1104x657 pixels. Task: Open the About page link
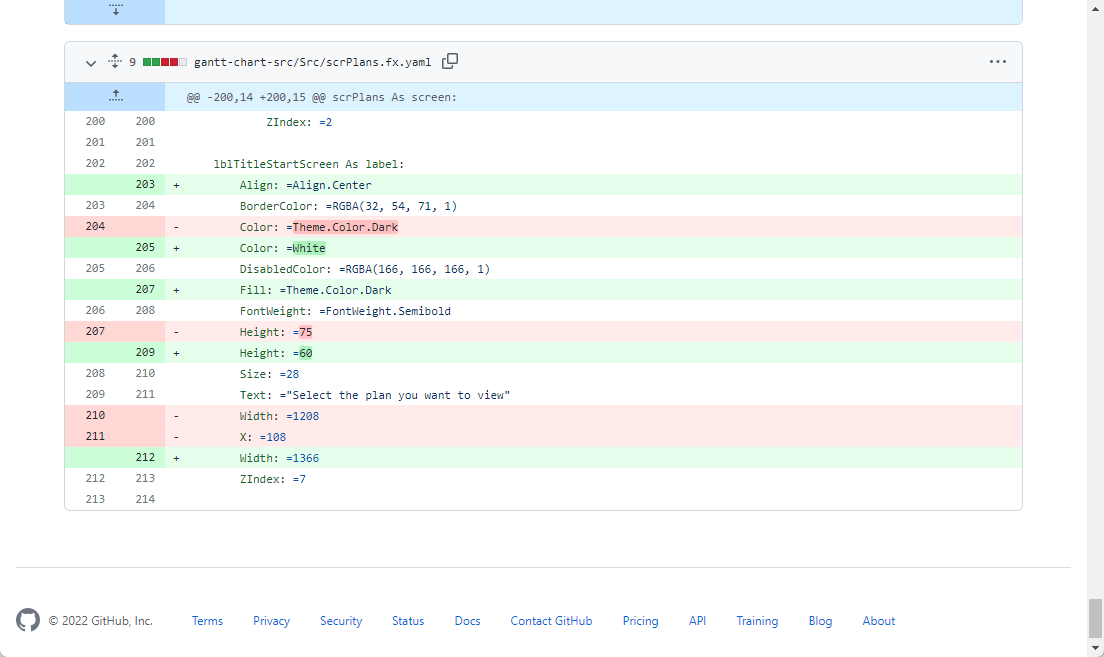pos(878,621)
